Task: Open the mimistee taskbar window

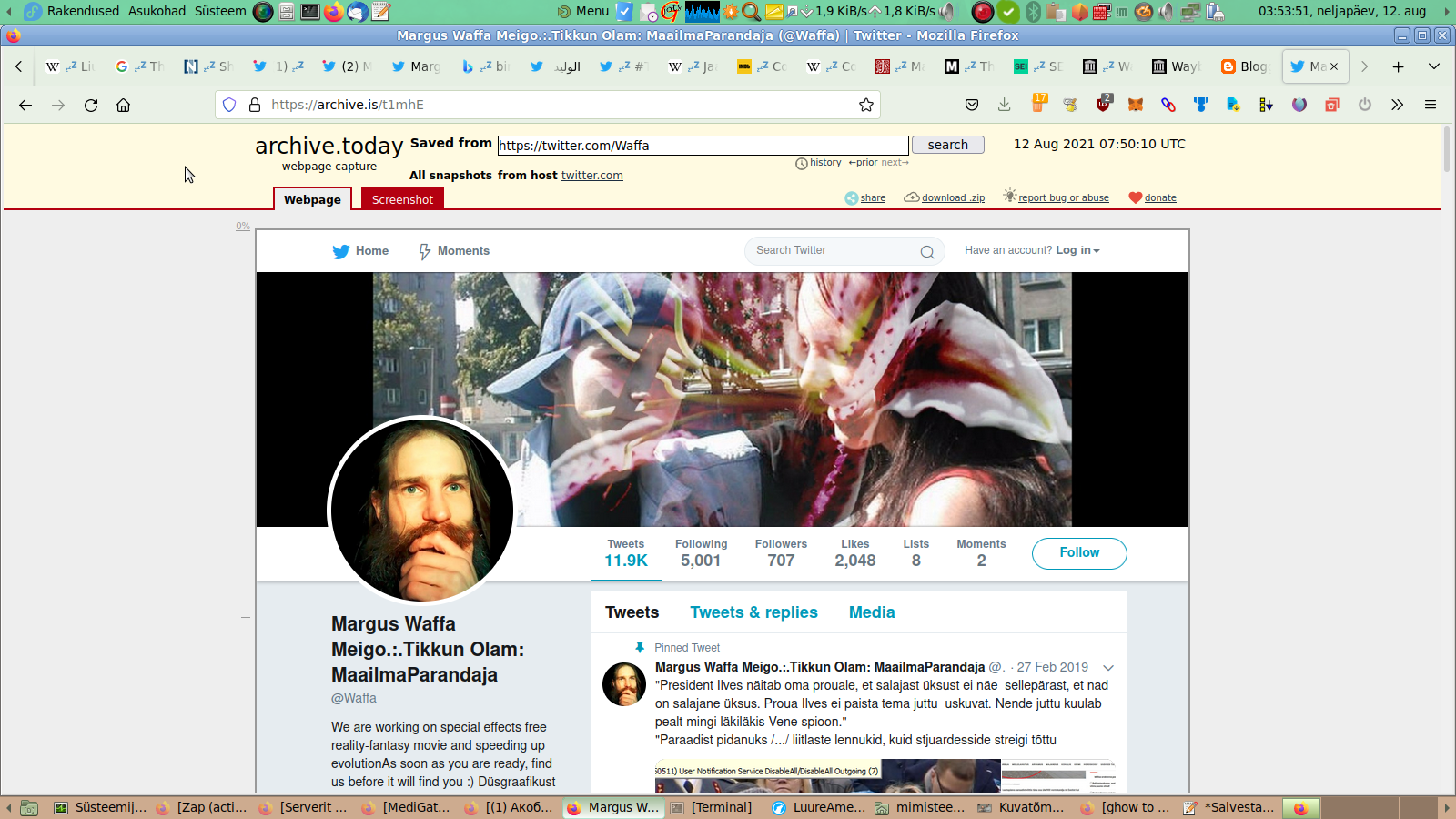Action: (920, 807)
